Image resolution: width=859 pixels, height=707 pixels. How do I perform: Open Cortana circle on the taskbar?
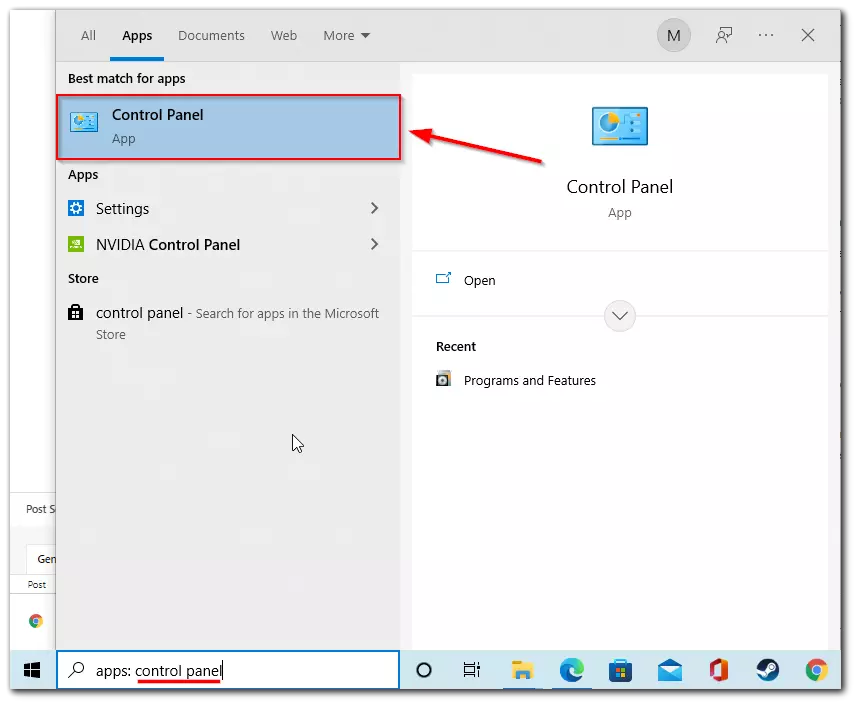(424, 670)
